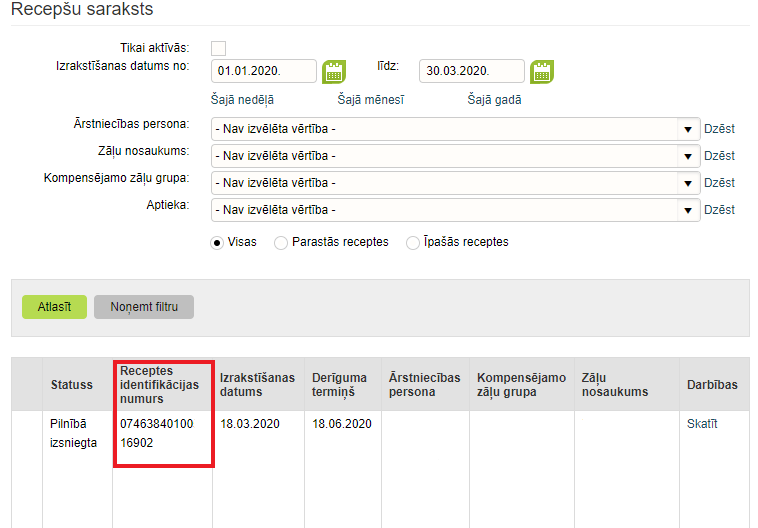Set range using 'Šajā gadā' link
The image size is (758, 528).
[495, 100]
